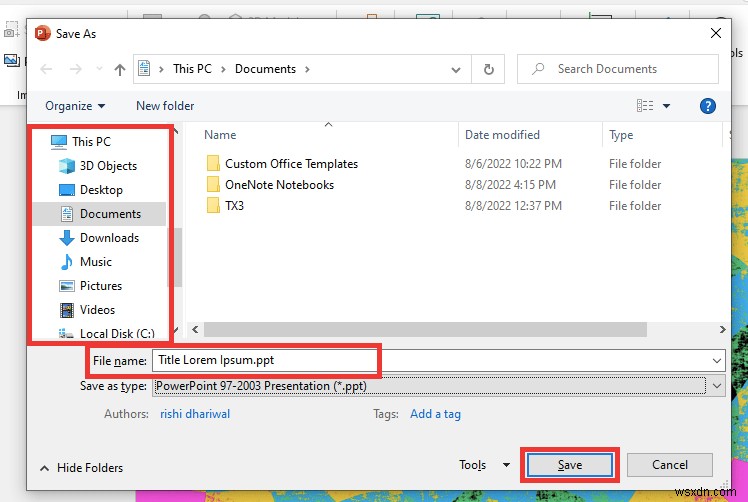Open the Tools dropdown menu
748x502 pixels.
point(484,465)
